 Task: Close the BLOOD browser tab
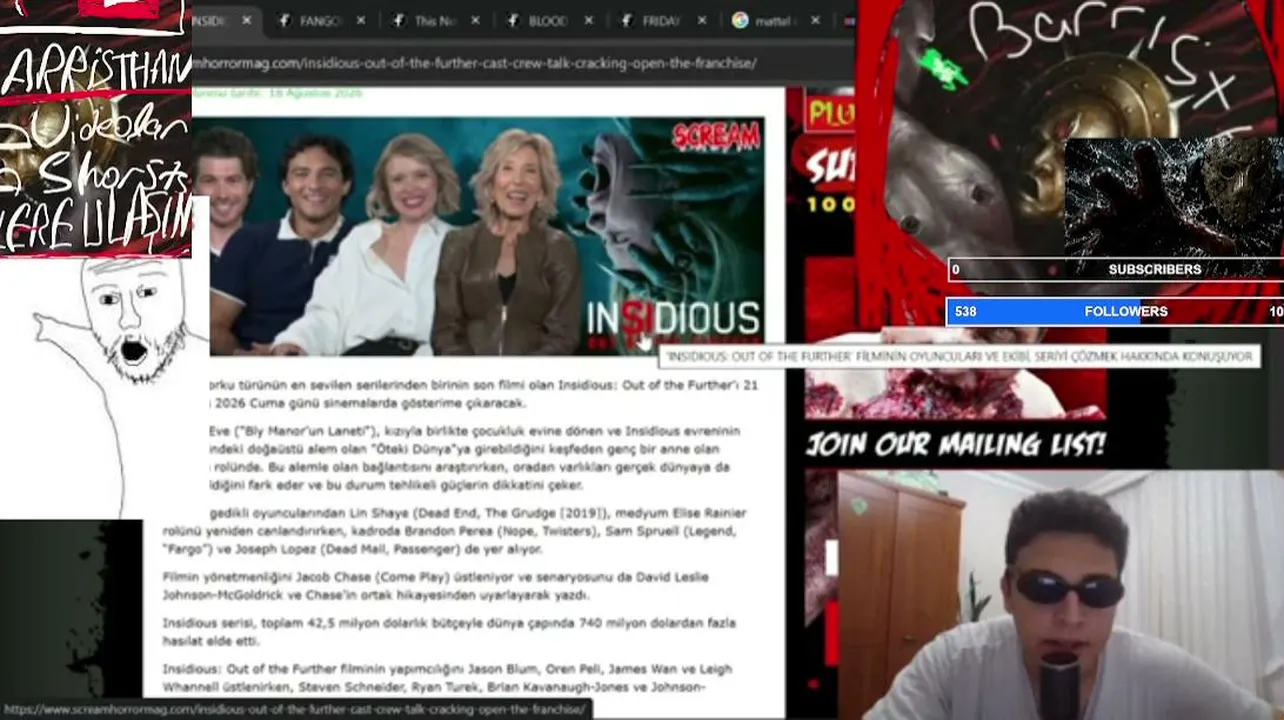(588, 20)
